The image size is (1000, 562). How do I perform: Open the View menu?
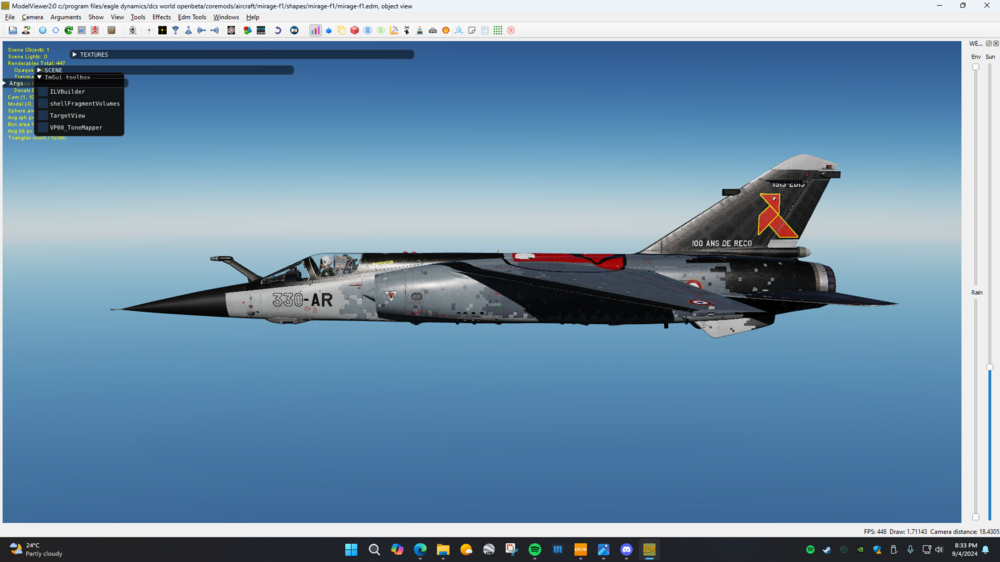[x=117, y=17]
